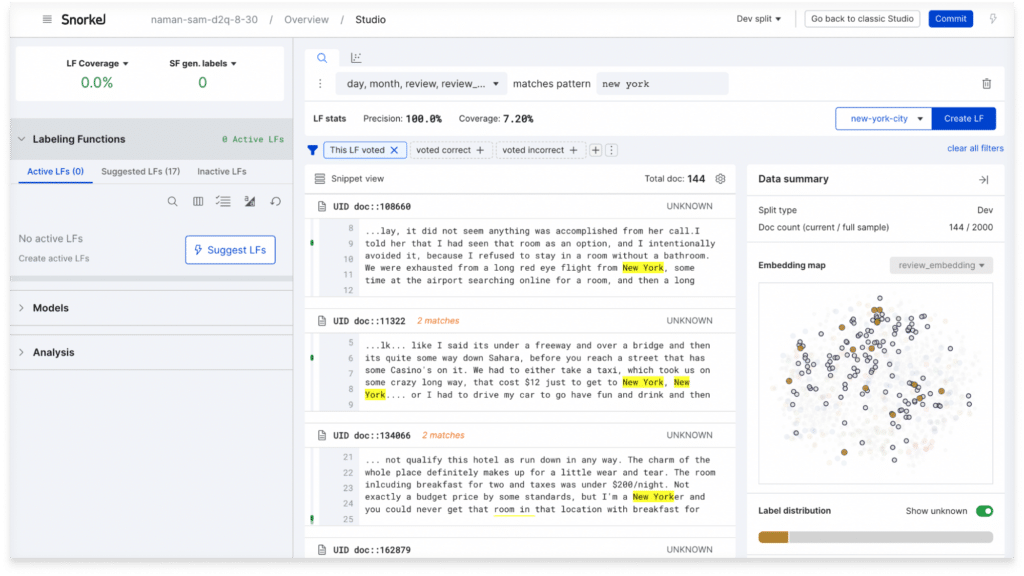
Task: Open the Dev split dropdown
Action: pyautogui.click(x=758, y=19)
